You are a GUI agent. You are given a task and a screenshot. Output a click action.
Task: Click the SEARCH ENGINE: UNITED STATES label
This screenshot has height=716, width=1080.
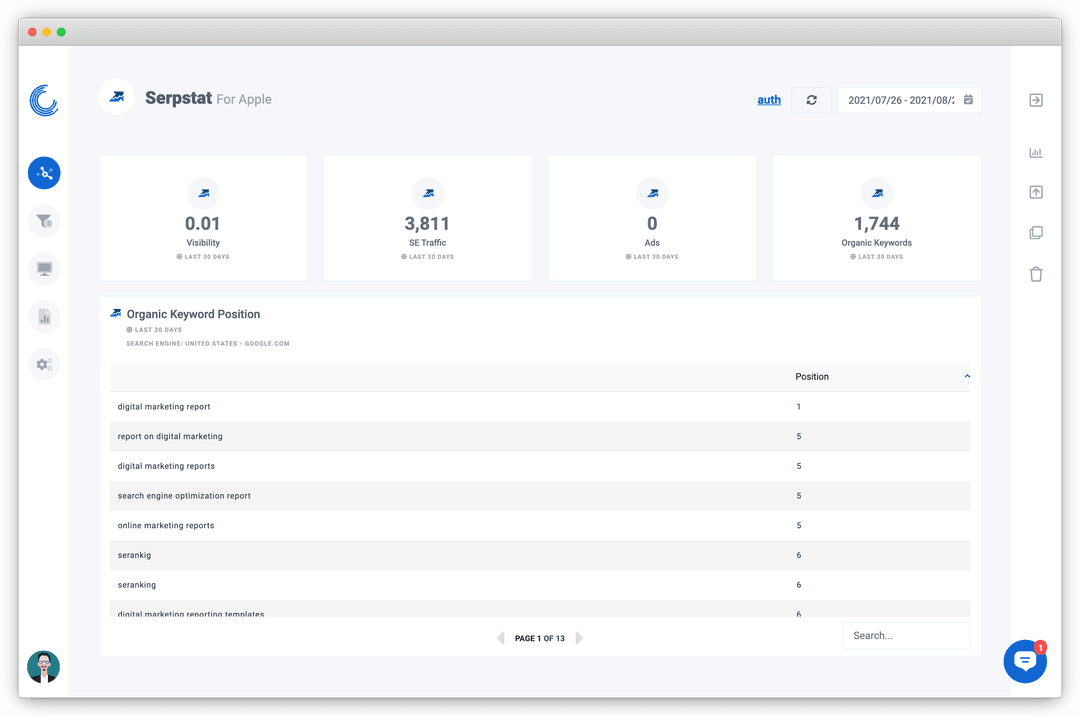(208, 344)
